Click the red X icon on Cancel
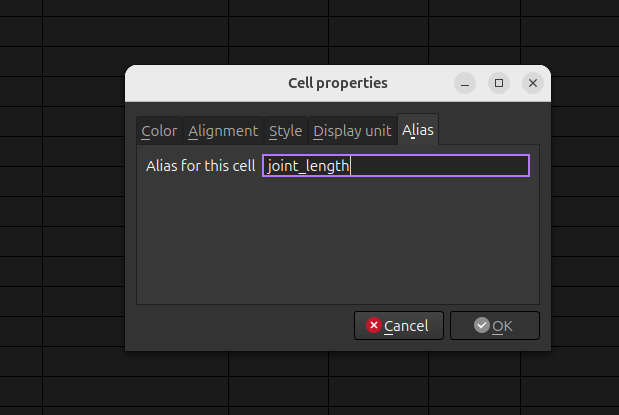 click(374, 325)
